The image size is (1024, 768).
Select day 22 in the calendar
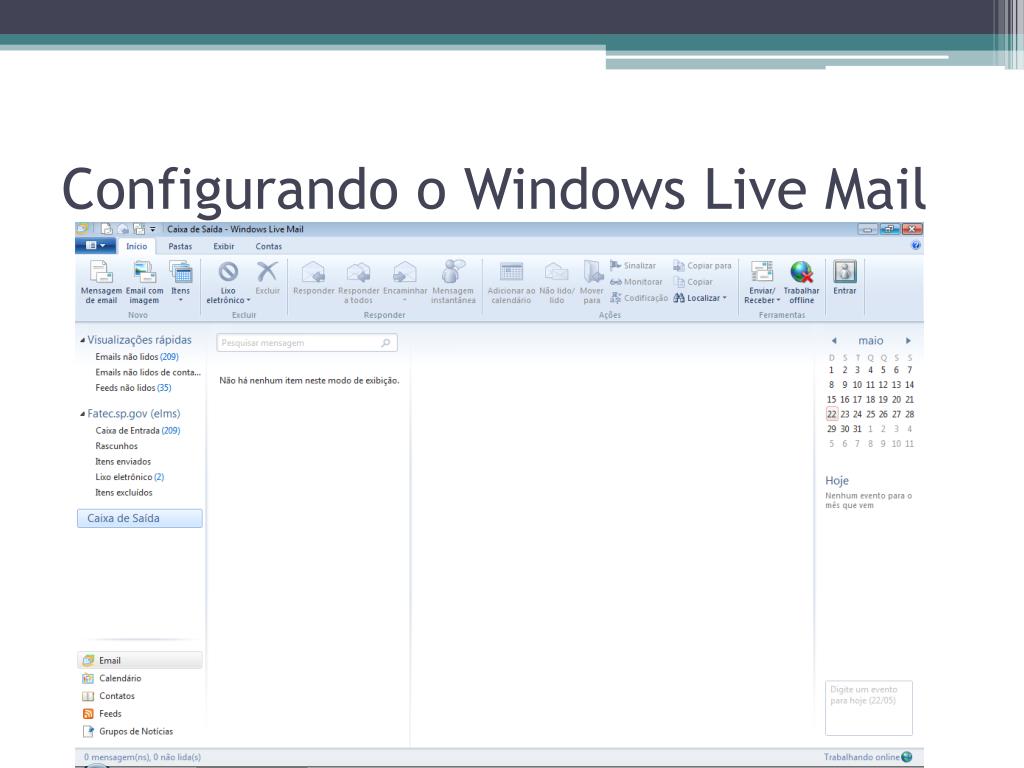[831, 414]
